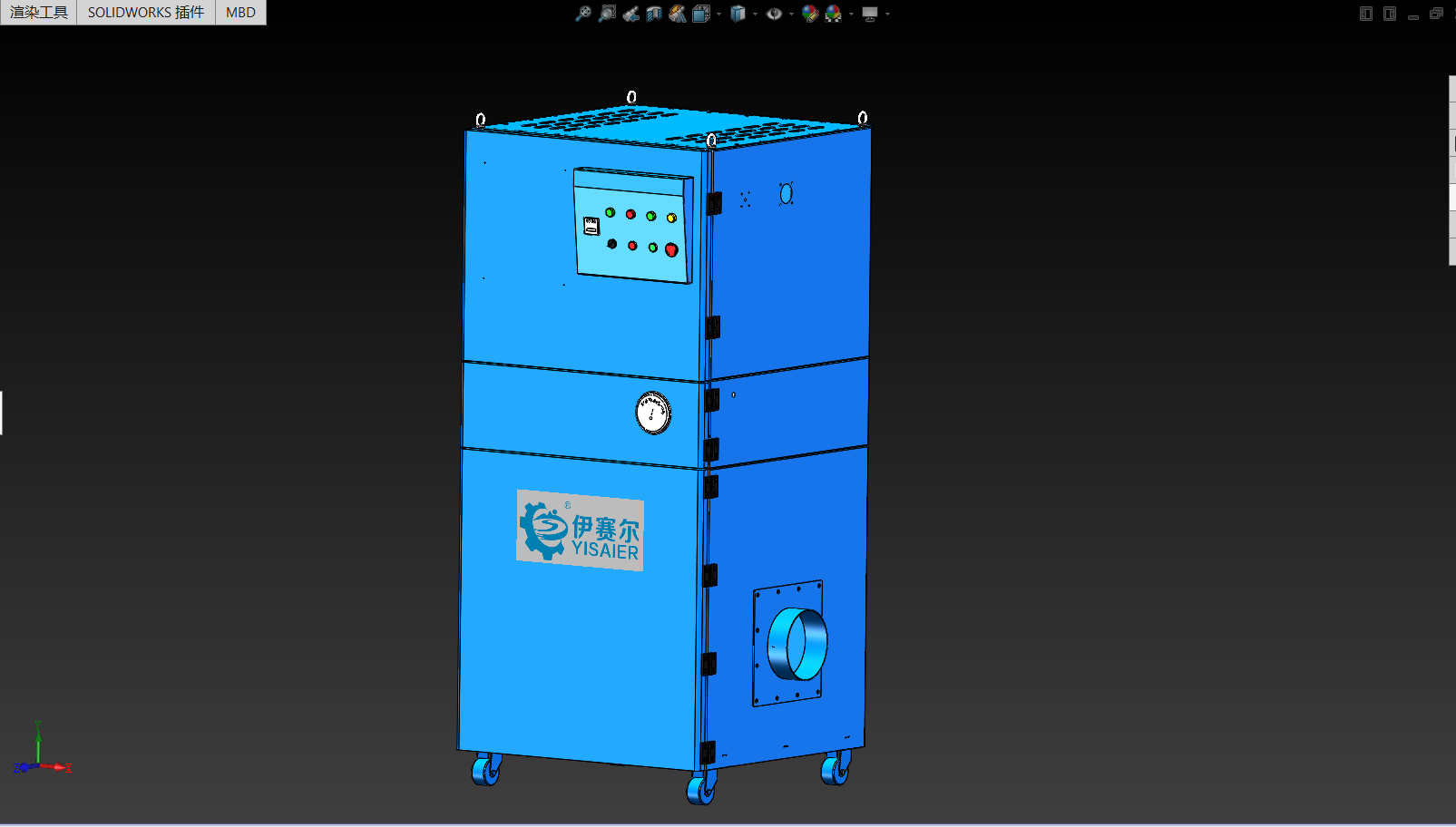Toggle the Section View tool
1456x827 pixels.
654,14
